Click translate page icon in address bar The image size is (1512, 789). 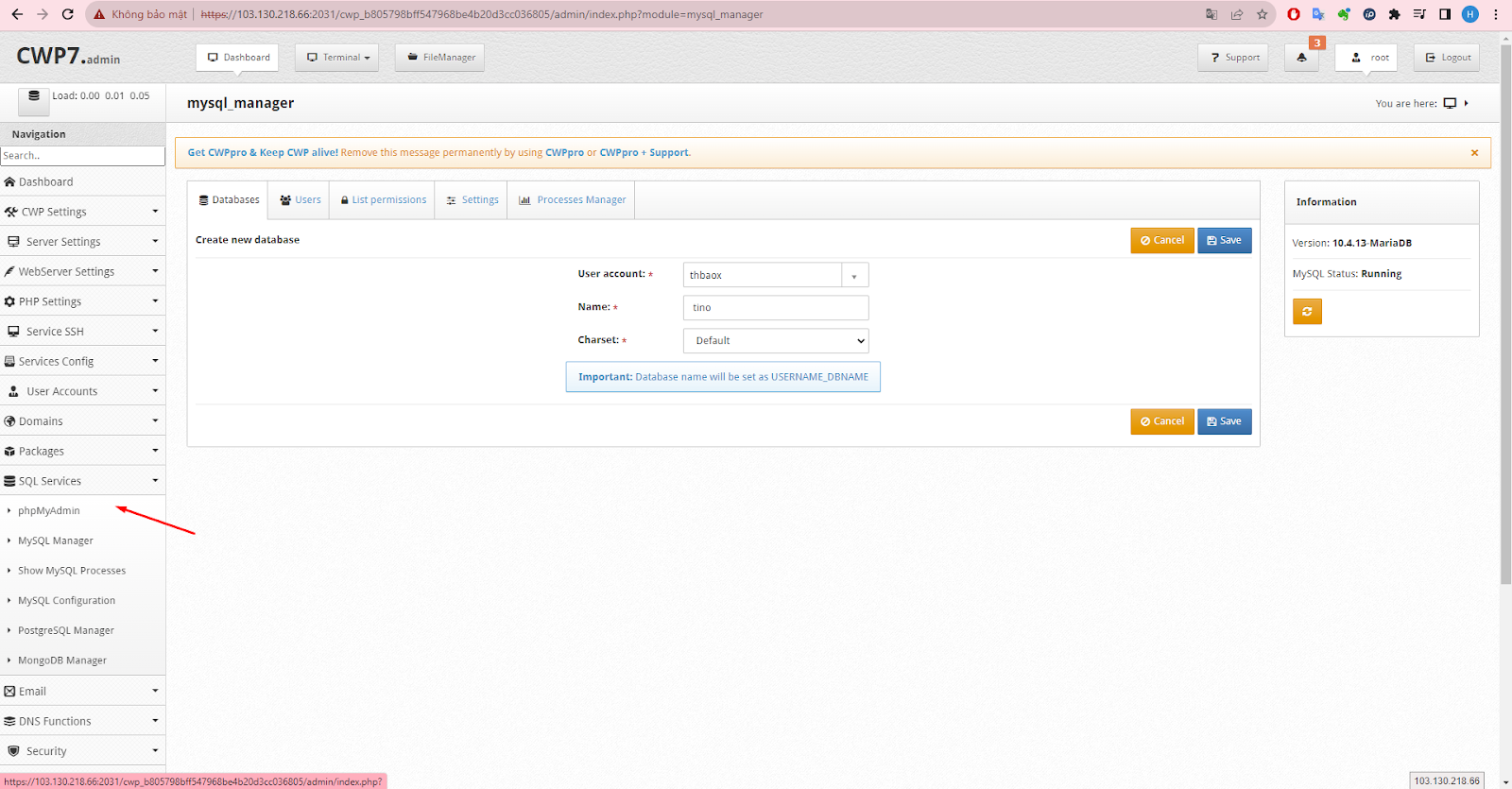(1211, 14)
